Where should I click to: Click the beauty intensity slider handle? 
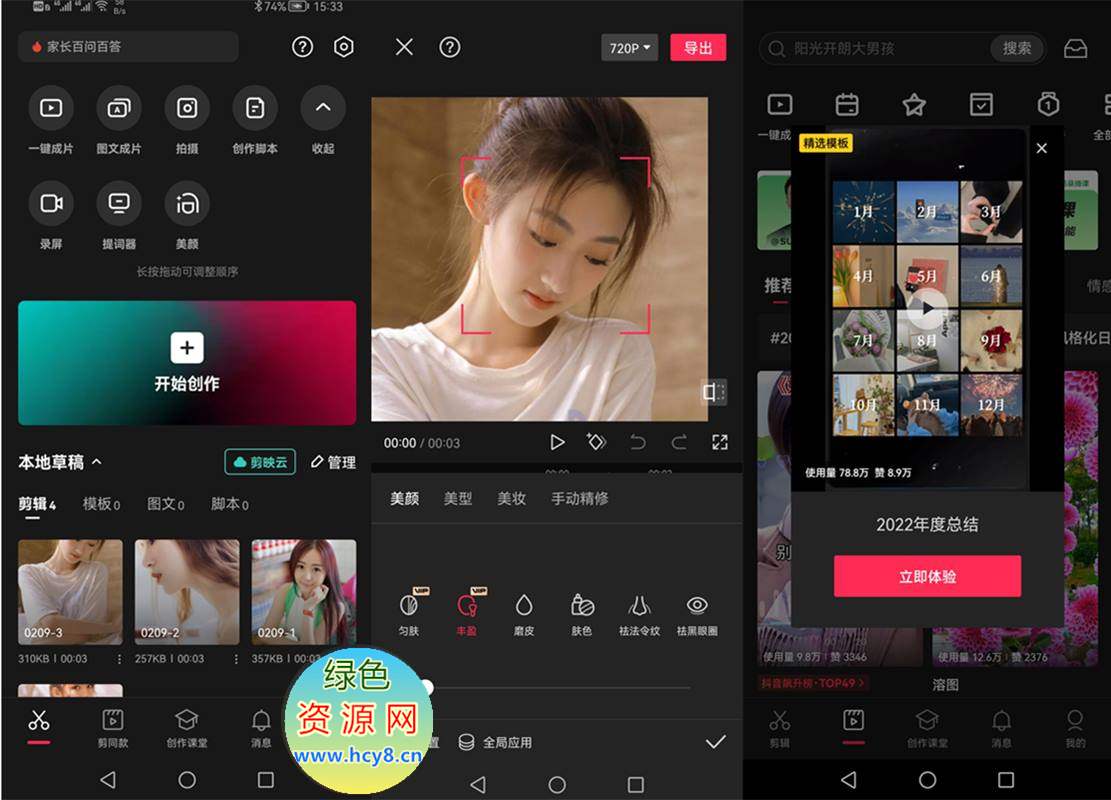point(427,687)
